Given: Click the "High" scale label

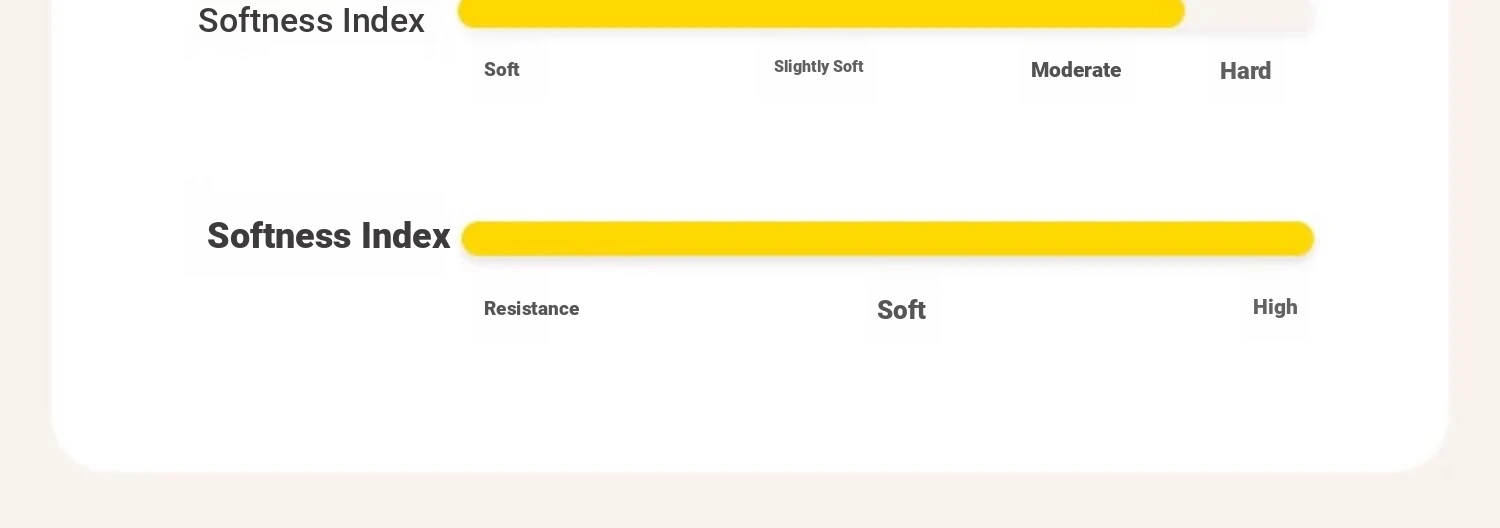Looking at the screenshot, I should click(1275, 307).
